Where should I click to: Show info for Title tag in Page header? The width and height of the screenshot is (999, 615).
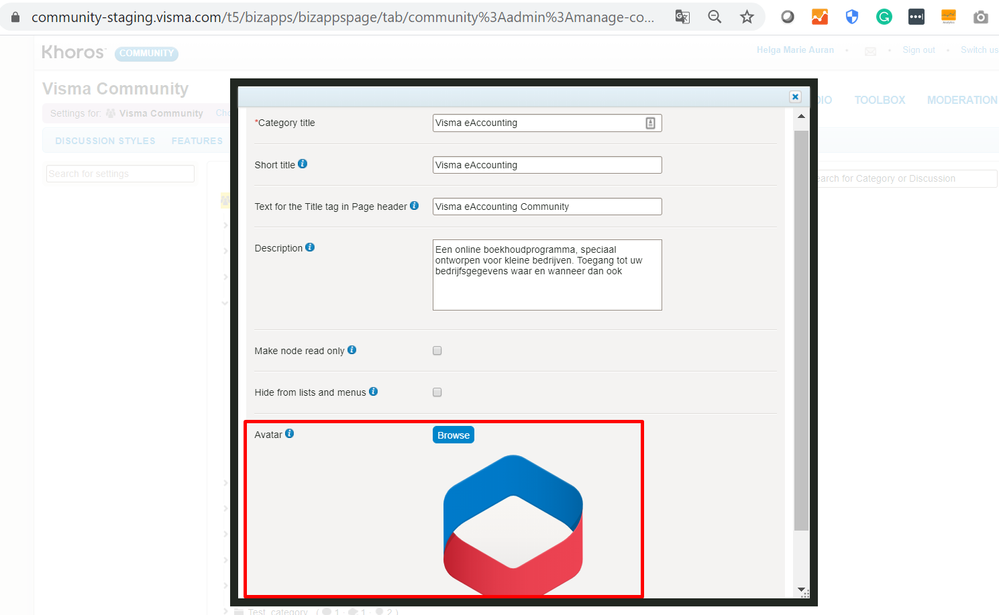click(414, 205)
